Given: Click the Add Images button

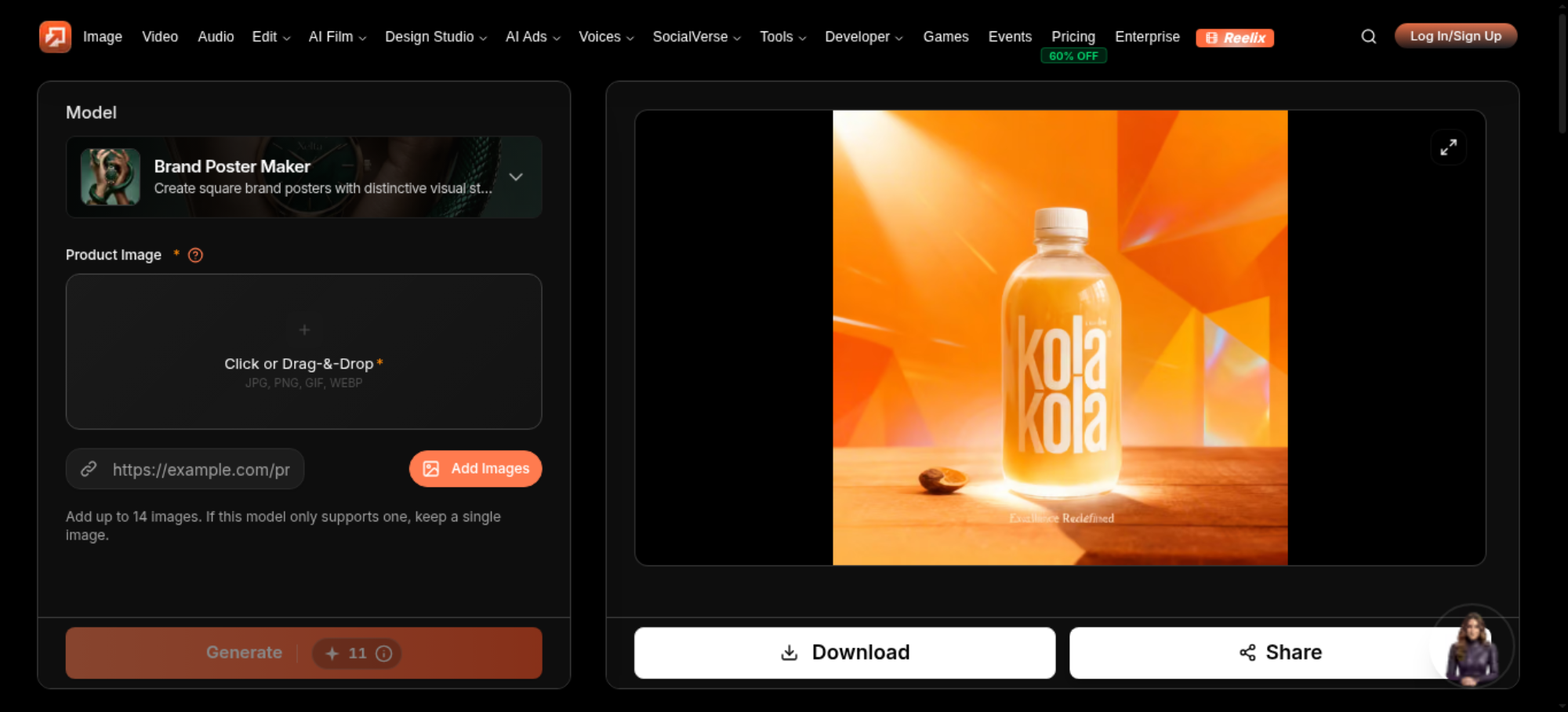Looking at the screenshot, I should pos(476,469).
